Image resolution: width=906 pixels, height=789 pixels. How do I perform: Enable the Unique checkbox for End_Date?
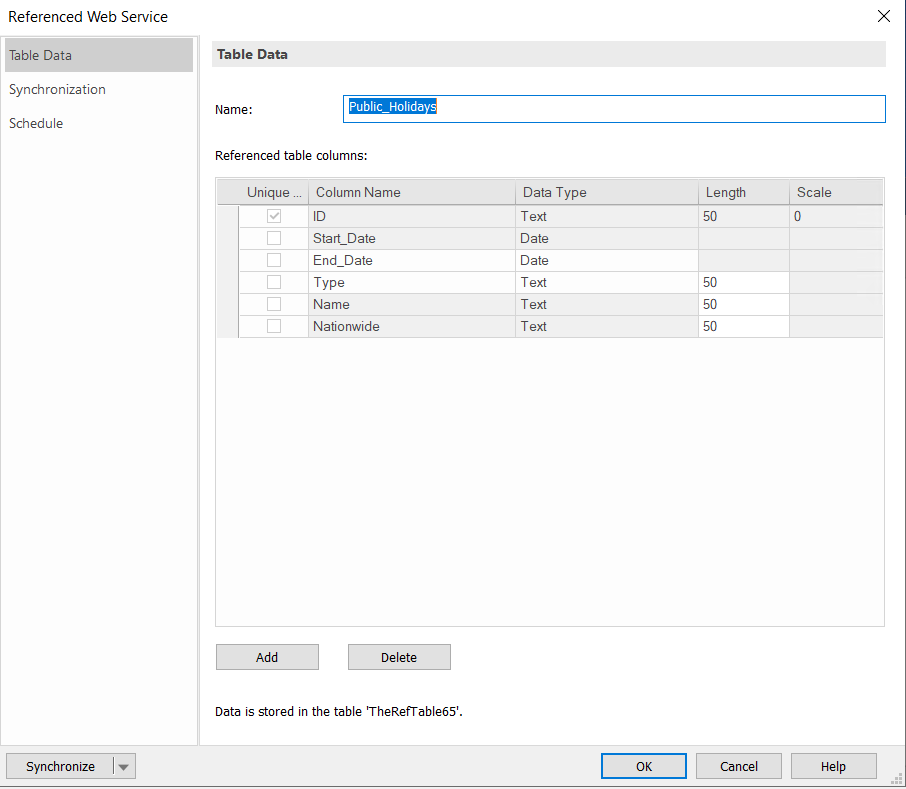274,260
